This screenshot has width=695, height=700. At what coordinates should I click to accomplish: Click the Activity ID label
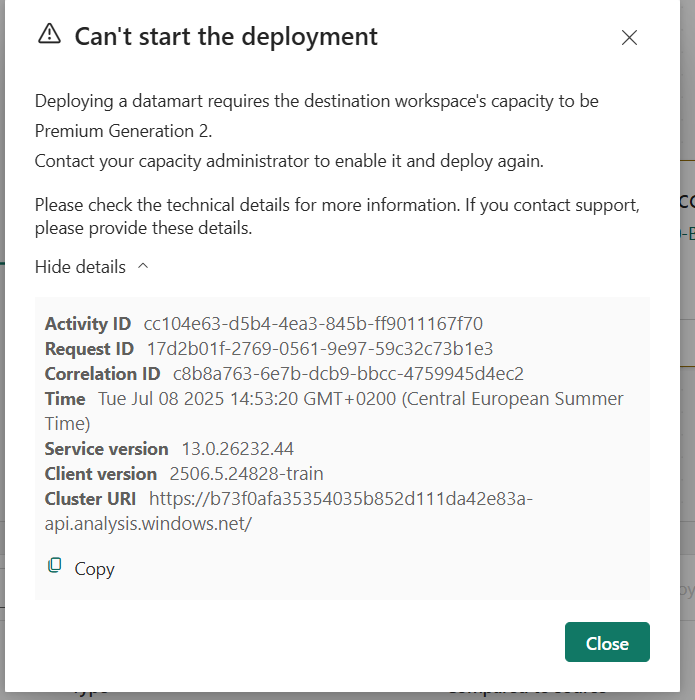[x=87, y=324]
